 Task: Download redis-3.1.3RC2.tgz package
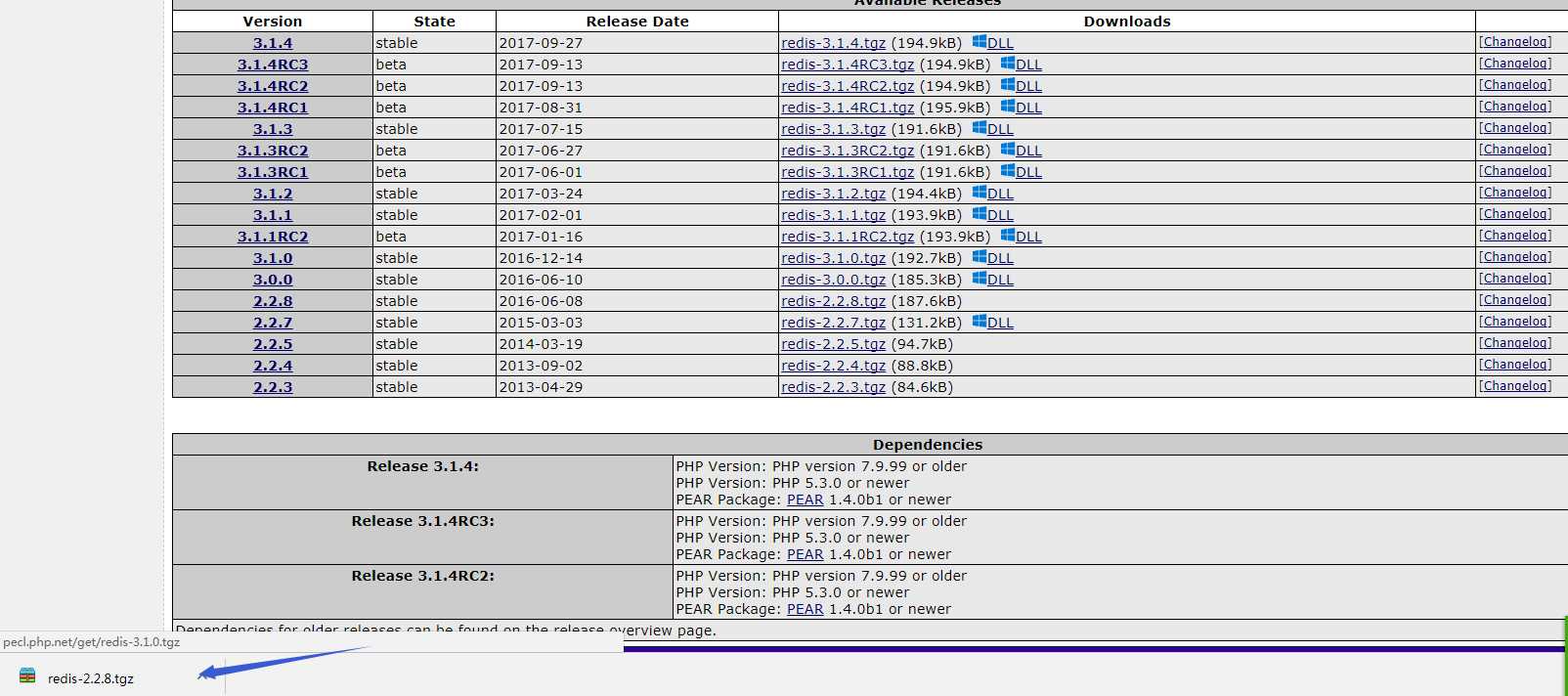(848, 151)
